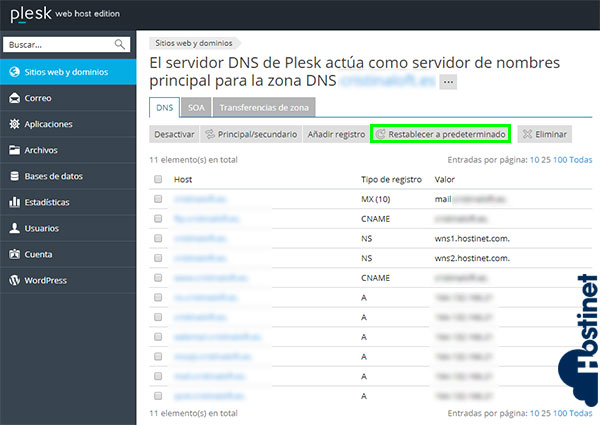Viewport: 600px width, 425px height.
Task: Open Correo in the sidebar
Action: pyautogui.click(x=68, y=98)
